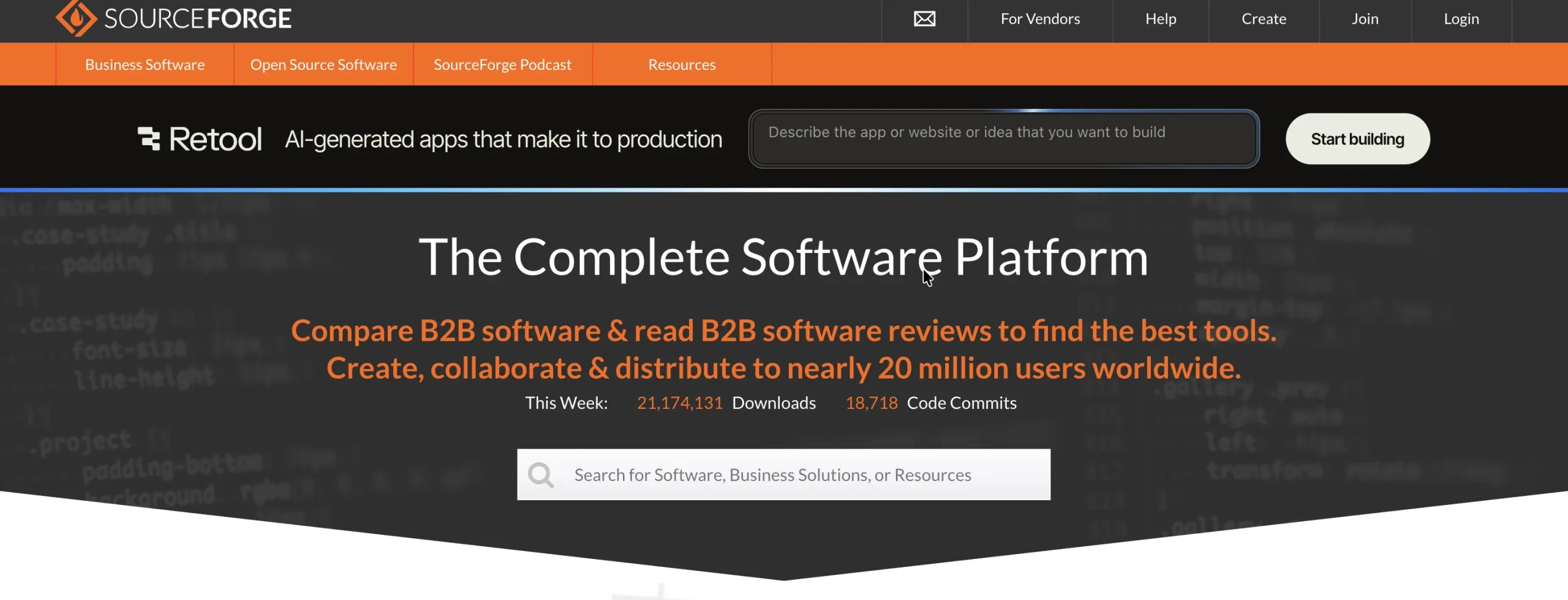Image resolution: width=1568 pixels, height=600 pixels.
Task: Click 'The Complete Software Platform' heading
Action: [x=783, y=257]
